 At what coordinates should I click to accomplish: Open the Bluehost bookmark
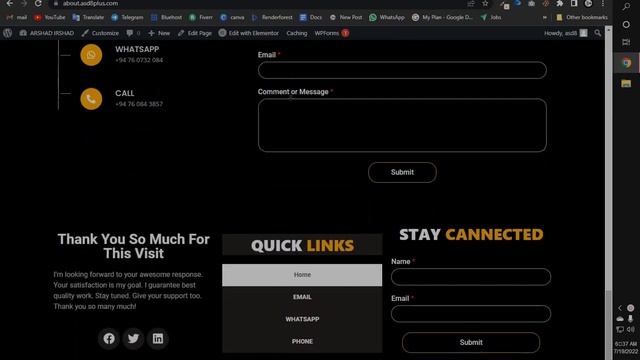click(167, 18)
